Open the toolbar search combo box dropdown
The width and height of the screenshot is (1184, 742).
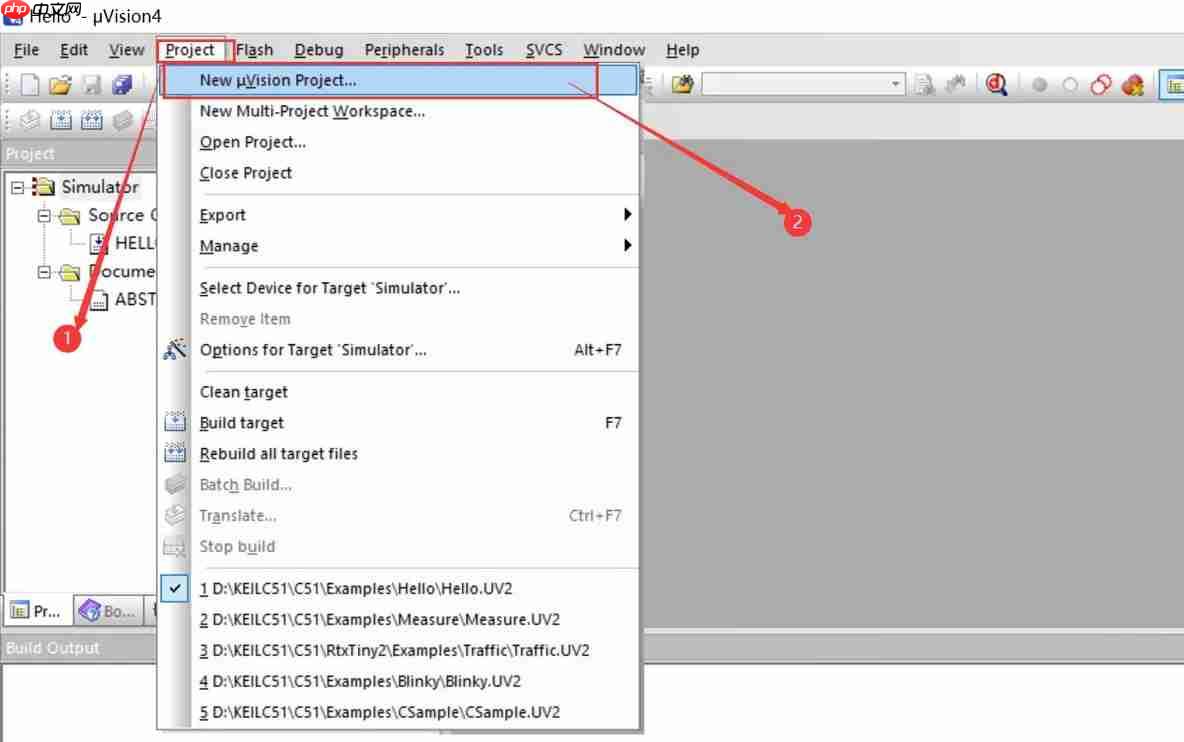click(x=895, y=84)
